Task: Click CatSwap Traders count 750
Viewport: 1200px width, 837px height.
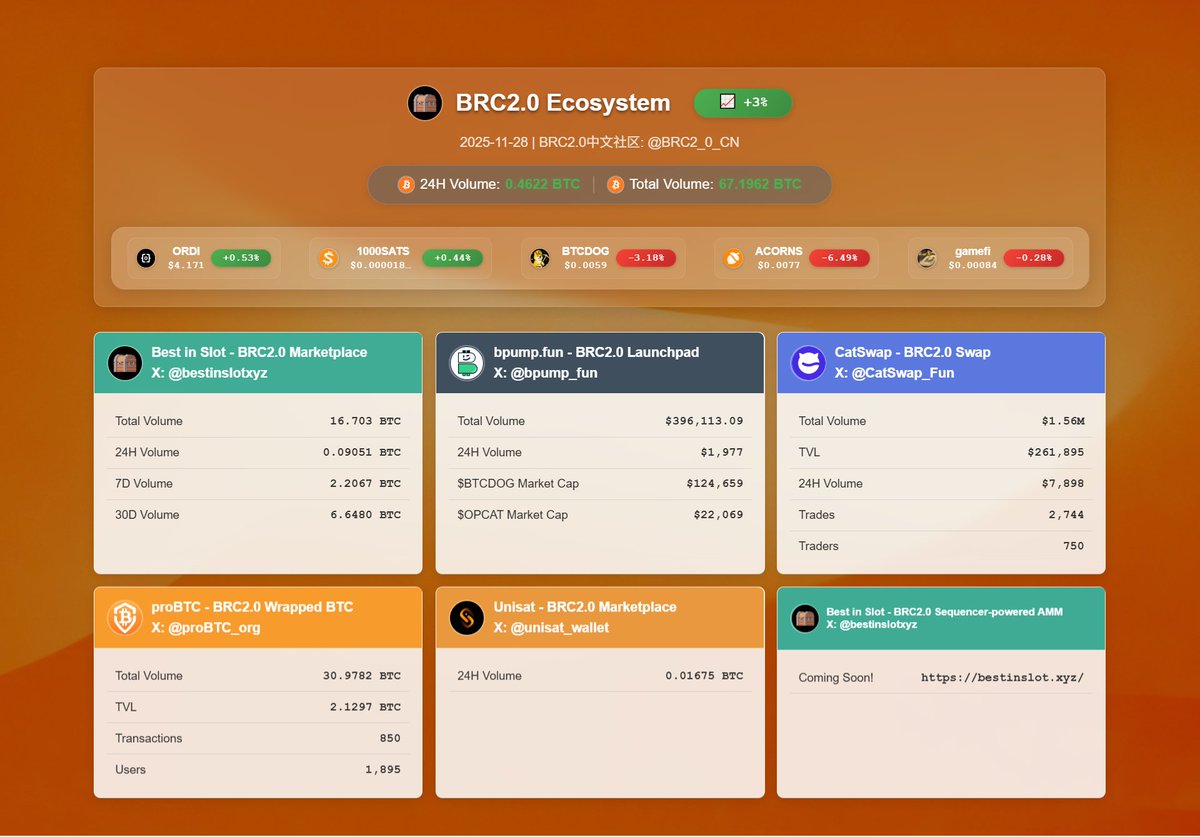Action: pyautogui.click(x=1074, y=546)
